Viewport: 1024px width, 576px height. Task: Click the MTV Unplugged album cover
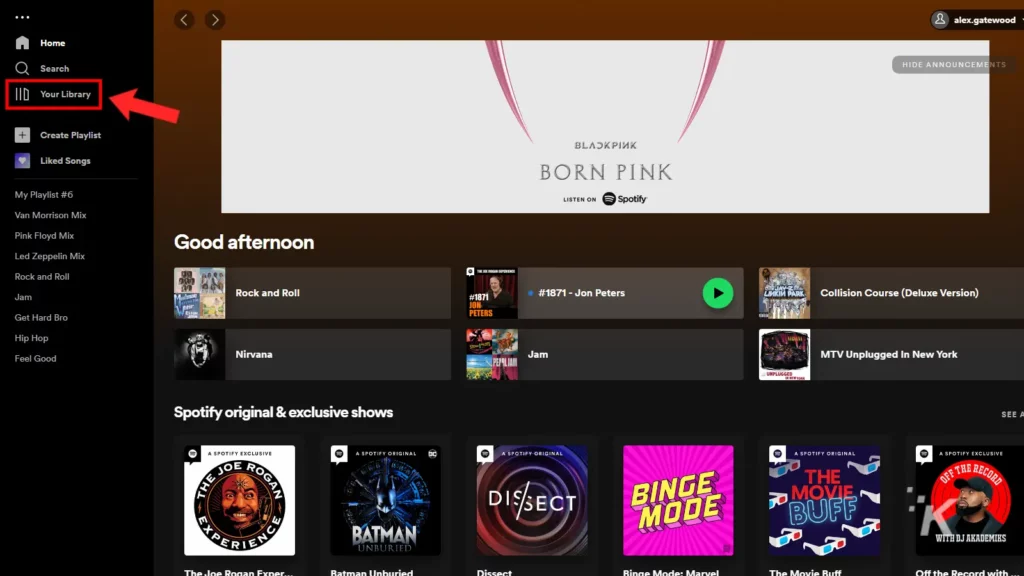tap(784, 355)
